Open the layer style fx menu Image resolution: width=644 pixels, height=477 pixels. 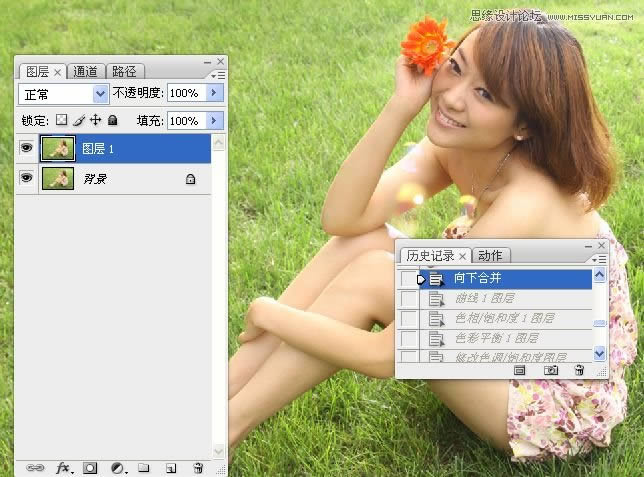point(63,467)
